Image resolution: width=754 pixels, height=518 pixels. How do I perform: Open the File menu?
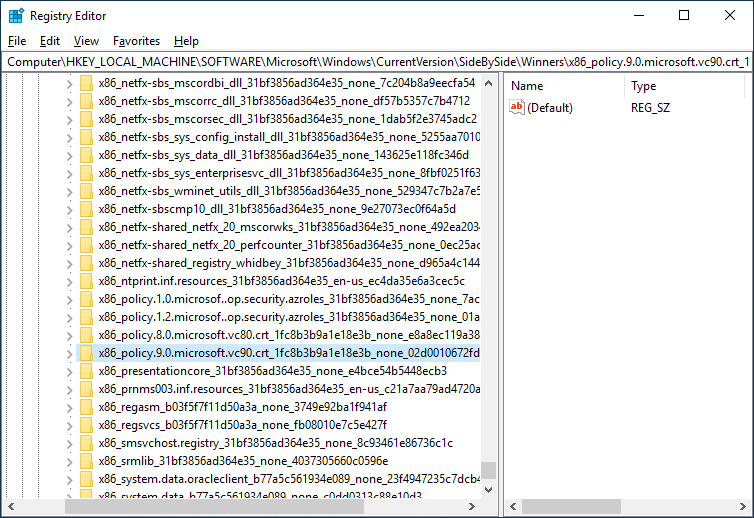pos(17,41)
